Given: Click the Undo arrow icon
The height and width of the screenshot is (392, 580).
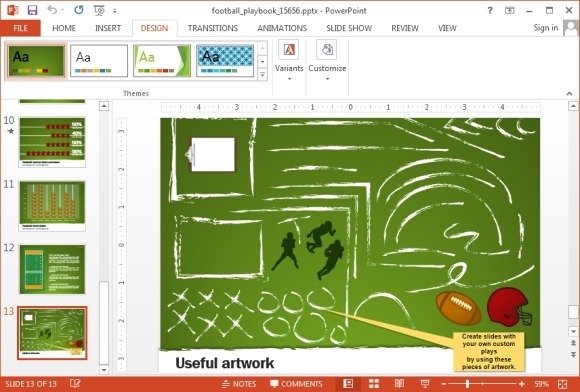Looking at the screenshot, I should tap(52, 10).
